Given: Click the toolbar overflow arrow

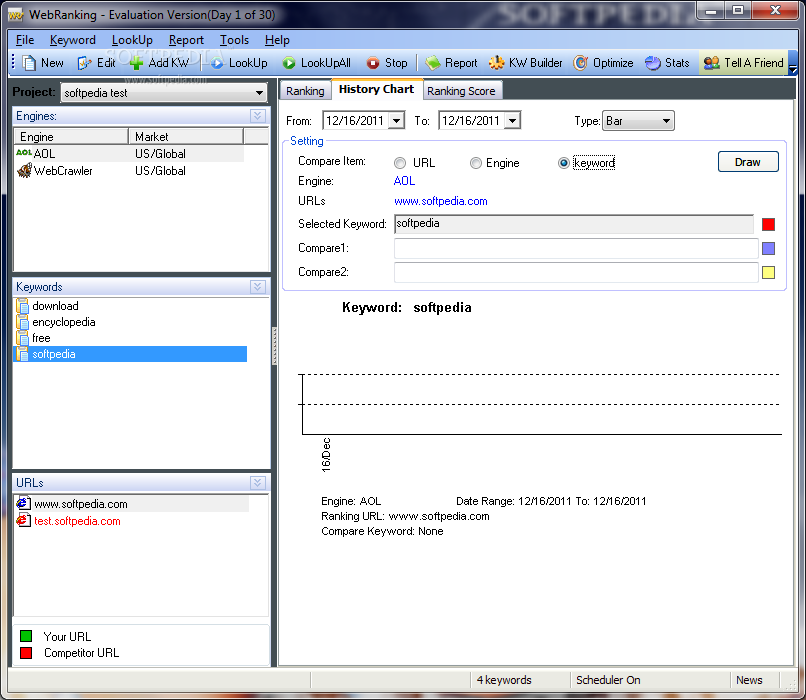Looking at the screenshot, I should pyautogui.click(x=792, y=68).
